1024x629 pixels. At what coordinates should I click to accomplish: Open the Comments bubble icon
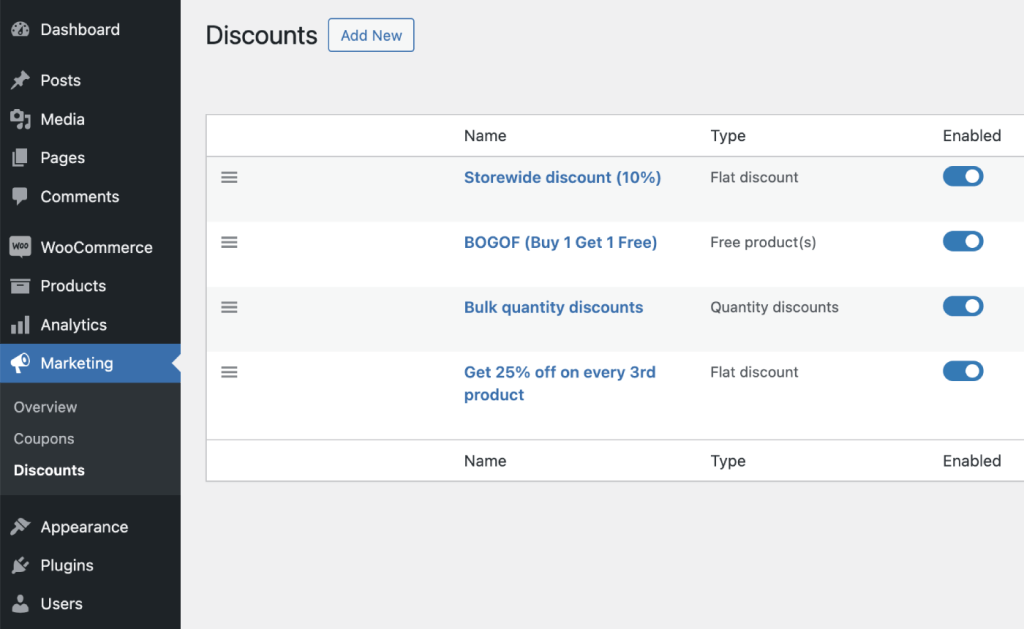pyautogui.click(x=22, y=196)
